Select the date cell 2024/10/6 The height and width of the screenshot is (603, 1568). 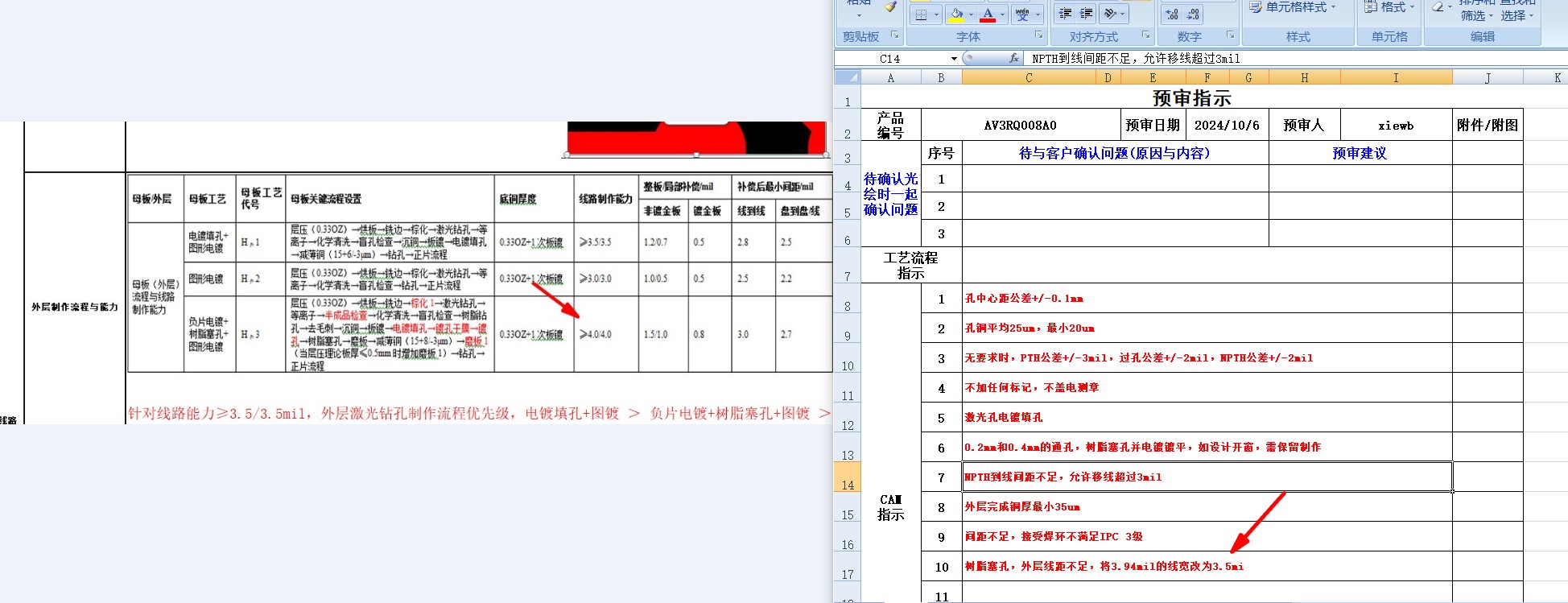tap(1226, 125)
